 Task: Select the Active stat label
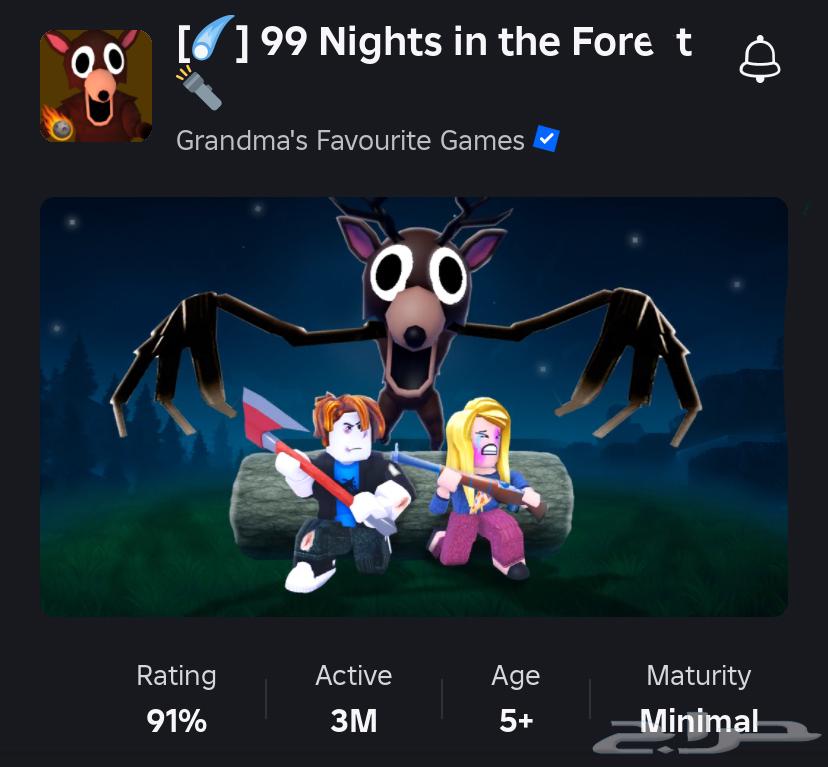[x=354, y=676]
